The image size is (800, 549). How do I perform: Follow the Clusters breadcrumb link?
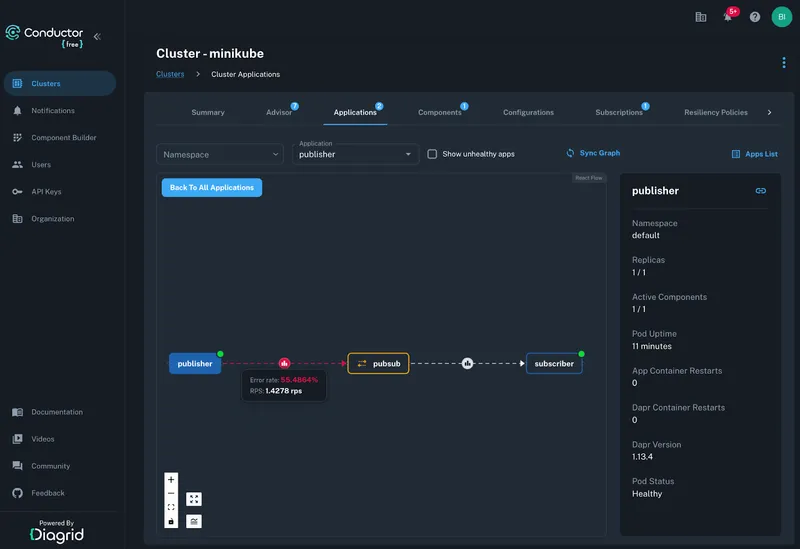pos(170,74)
